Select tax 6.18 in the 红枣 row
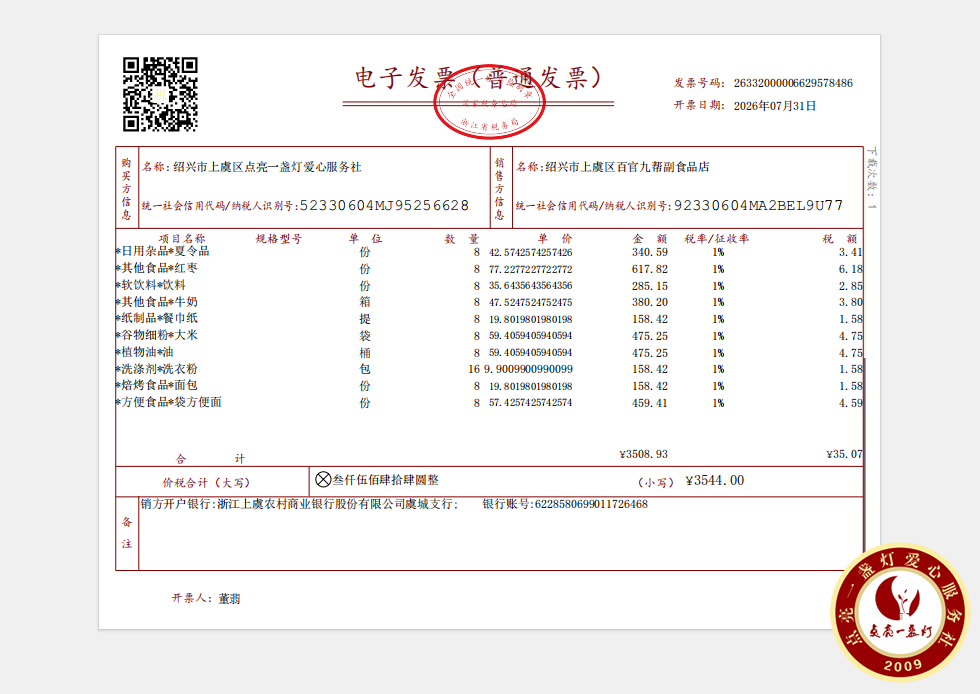Viewport: 980px width, 694px height. click(851, 269)
